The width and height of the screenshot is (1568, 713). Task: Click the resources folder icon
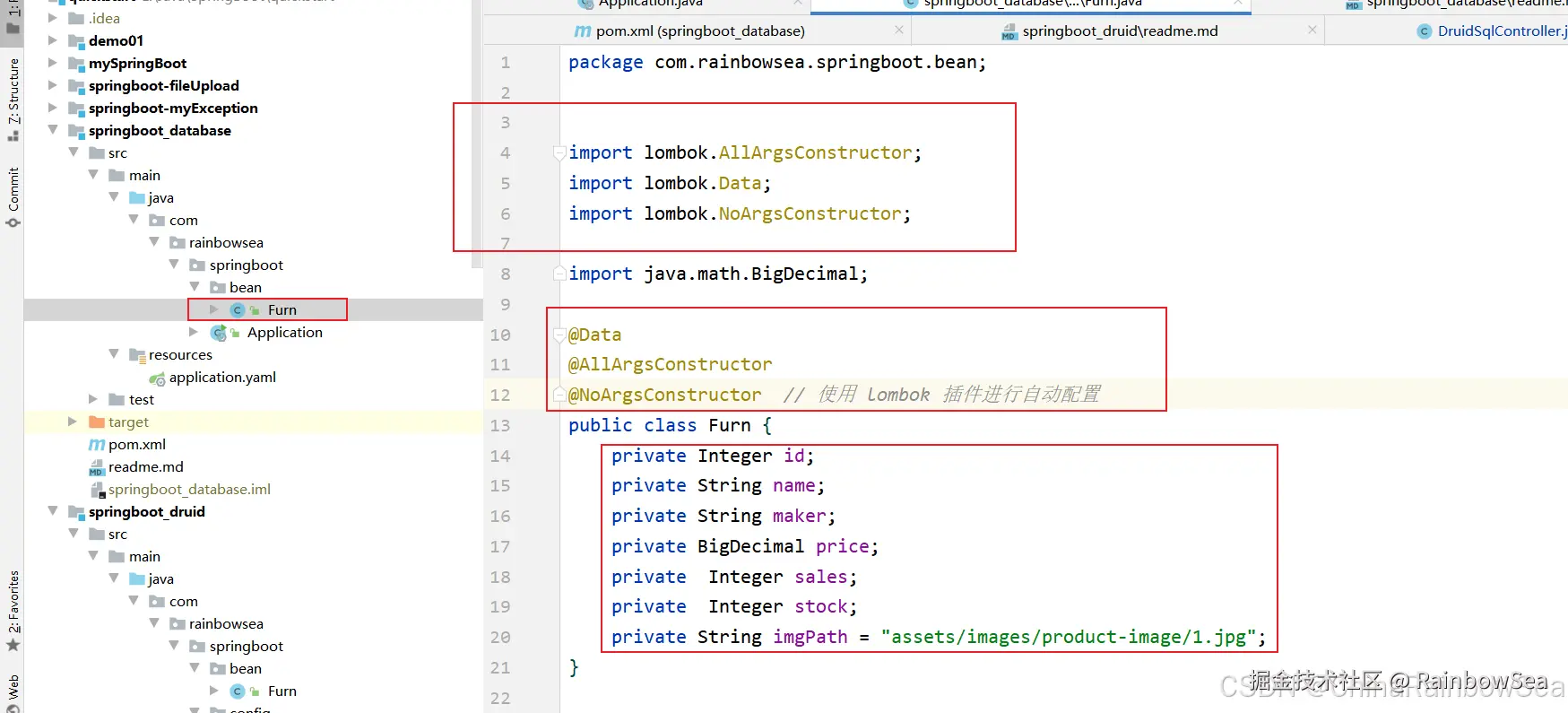tap(137, 355)
